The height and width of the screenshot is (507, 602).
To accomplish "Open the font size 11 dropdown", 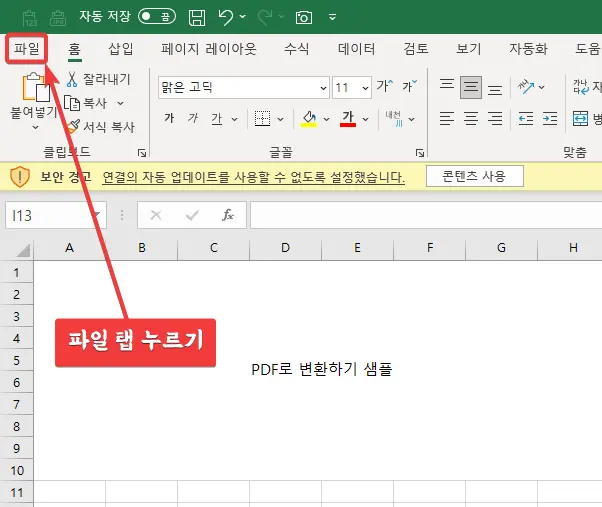I will (365, 88).
